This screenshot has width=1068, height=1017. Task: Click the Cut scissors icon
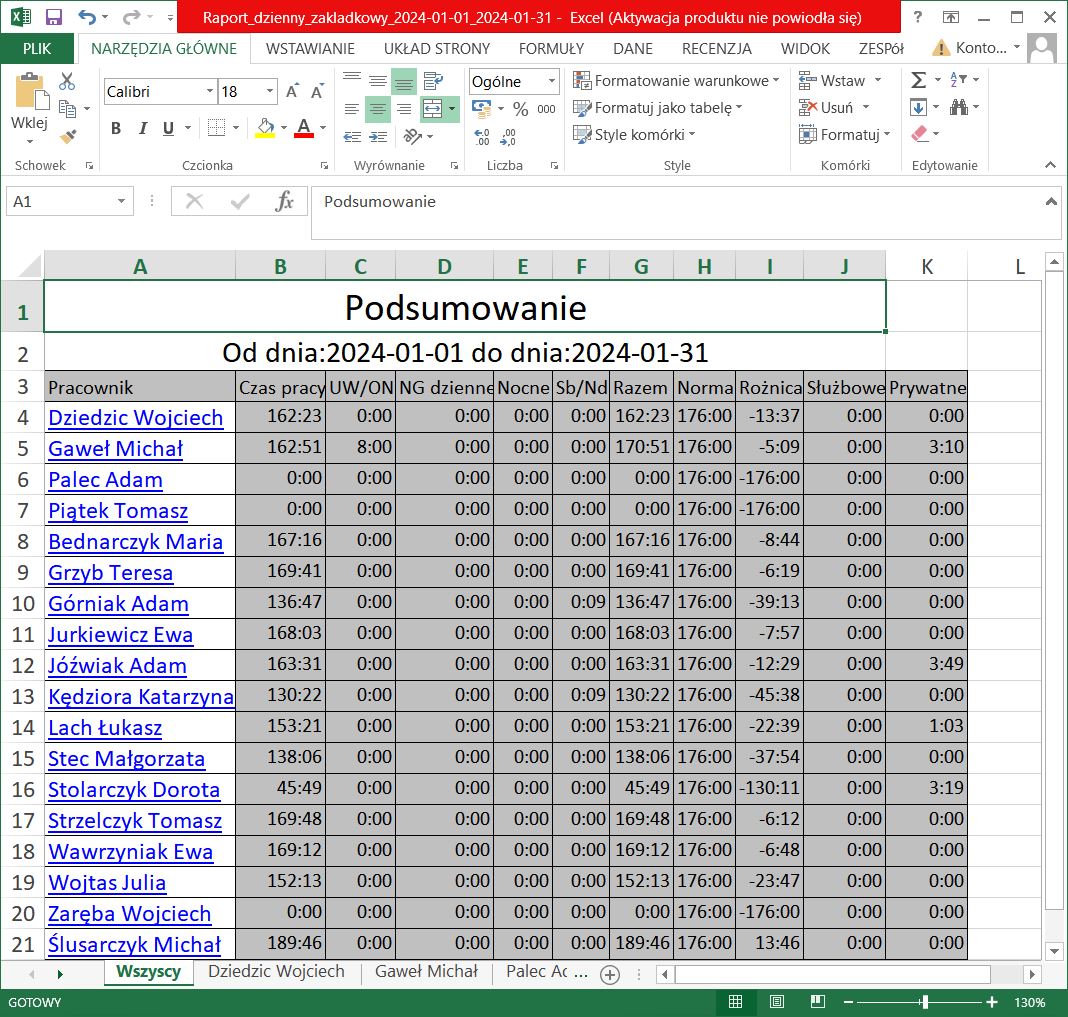(x=67, y=82)
